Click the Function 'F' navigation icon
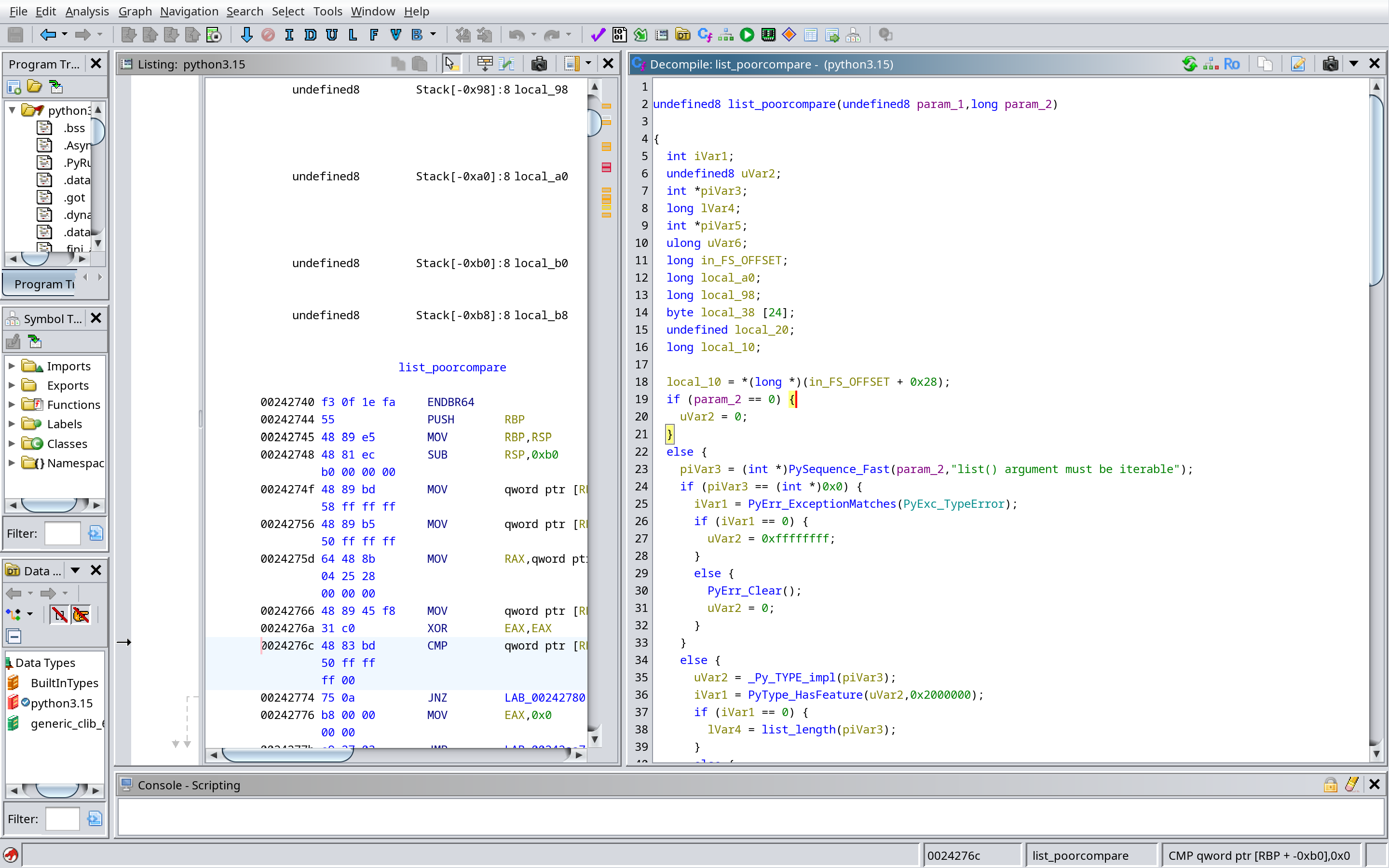 374,35
